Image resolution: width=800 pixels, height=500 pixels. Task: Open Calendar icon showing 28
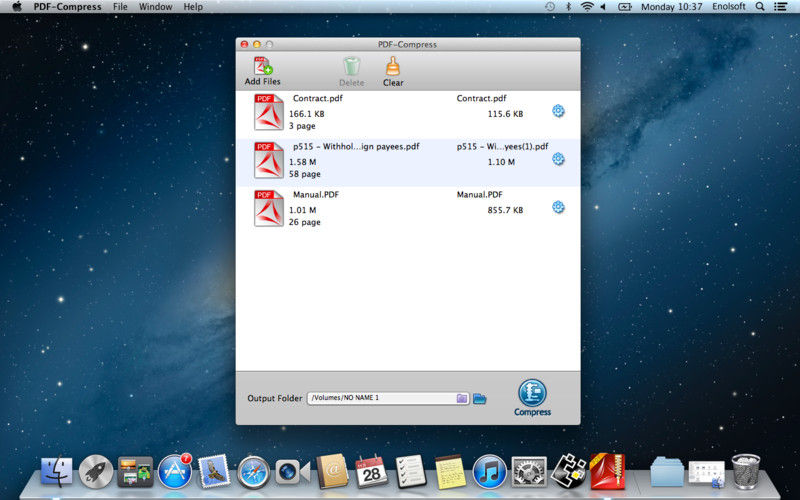[371, 471]
